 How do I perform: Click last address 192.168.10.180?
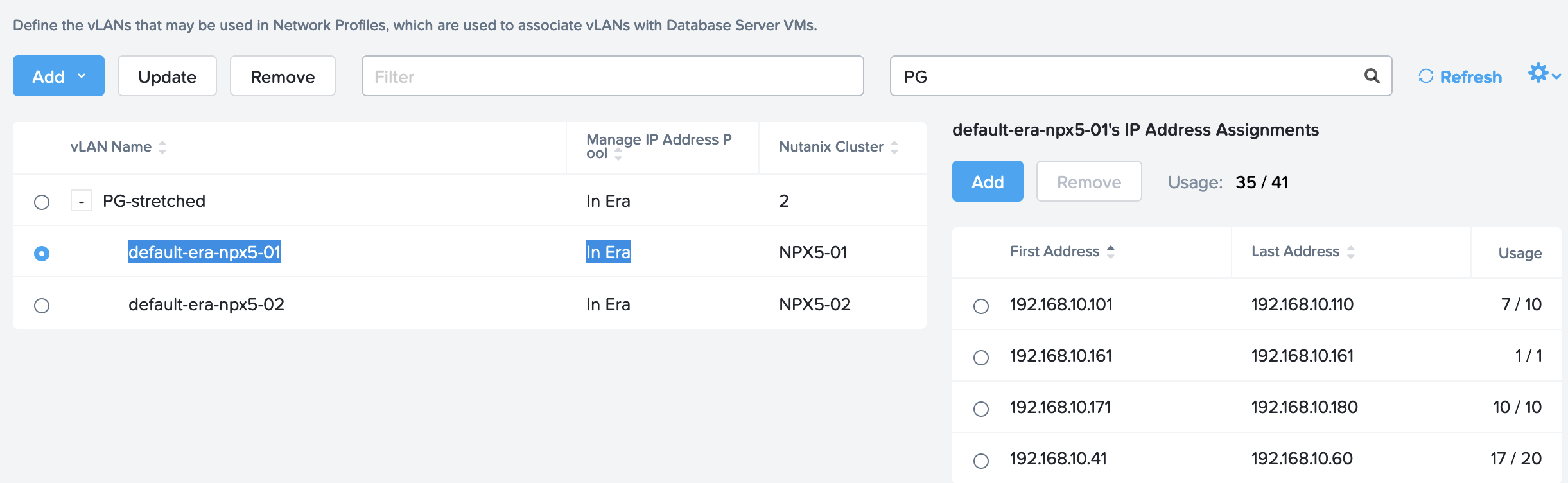tap(1304, 407)
